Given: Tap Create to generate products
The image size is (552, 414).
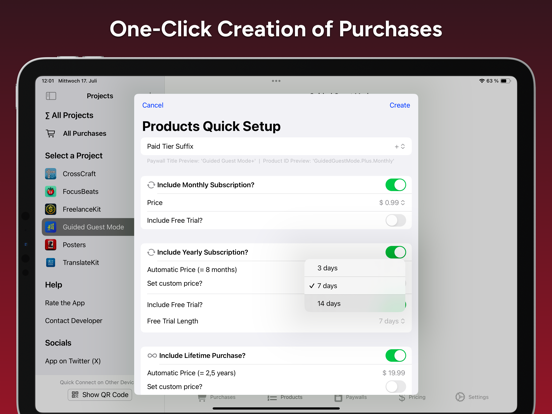Looking at the screenshot, I should tap(400, 105).
